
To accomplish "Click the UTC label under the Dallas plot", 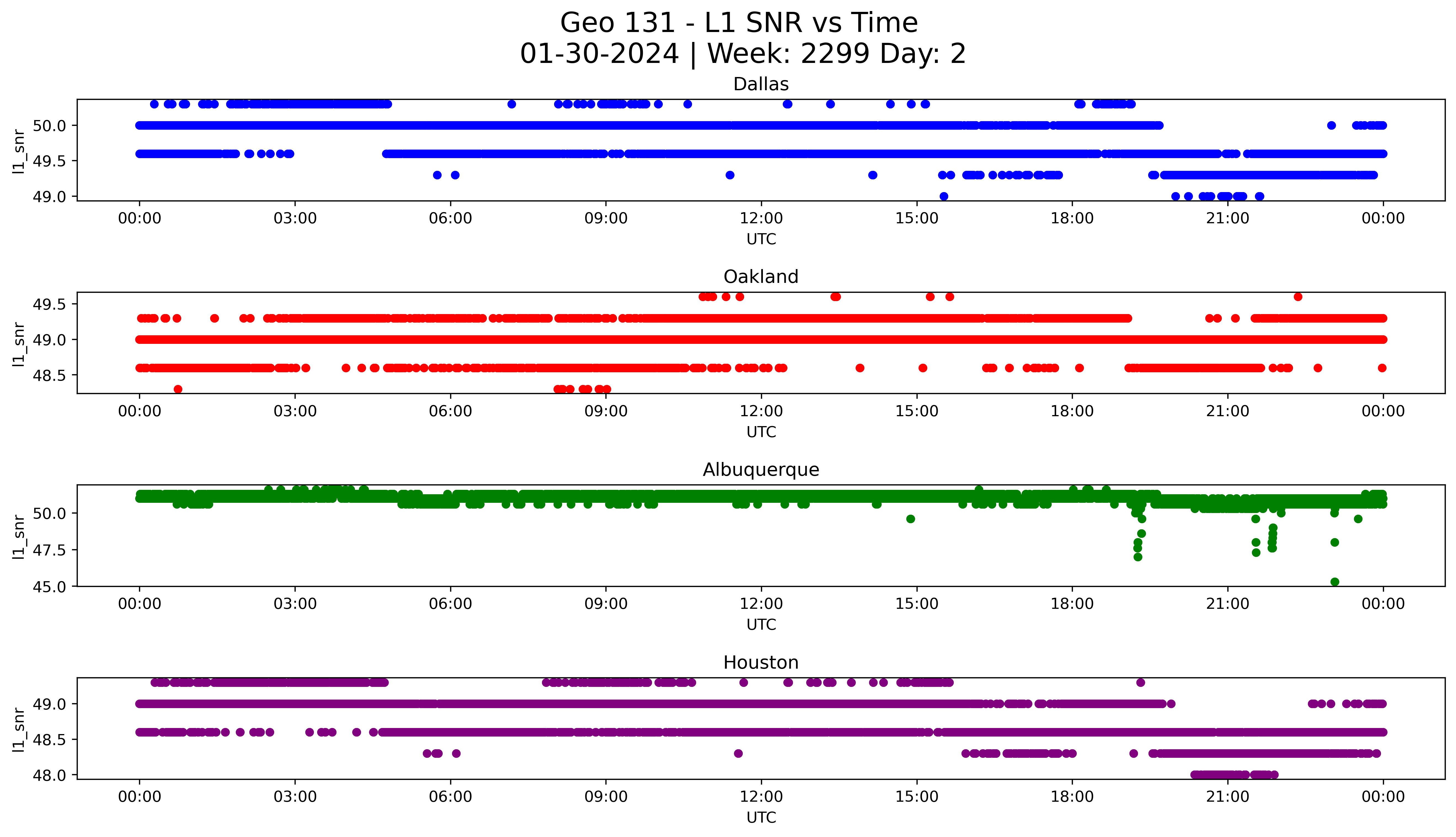I will click(x=761, y=239).
